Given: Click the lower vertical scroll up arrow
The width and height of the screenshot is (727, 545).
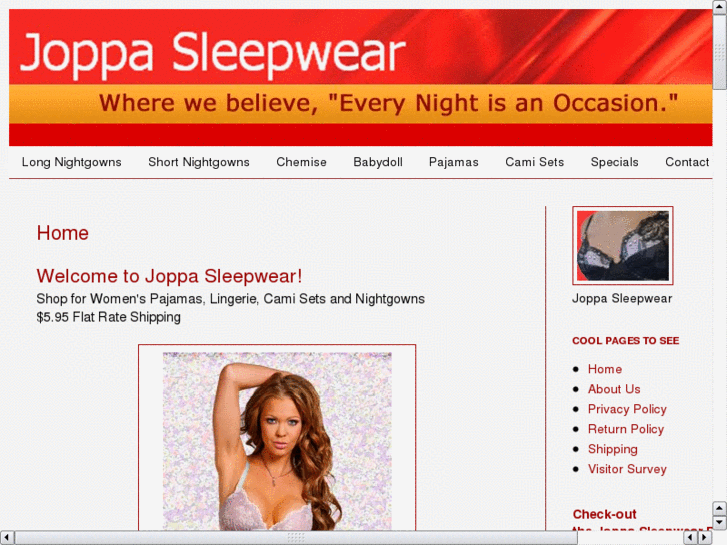Looking at the screenshot, I should [720, 508].
